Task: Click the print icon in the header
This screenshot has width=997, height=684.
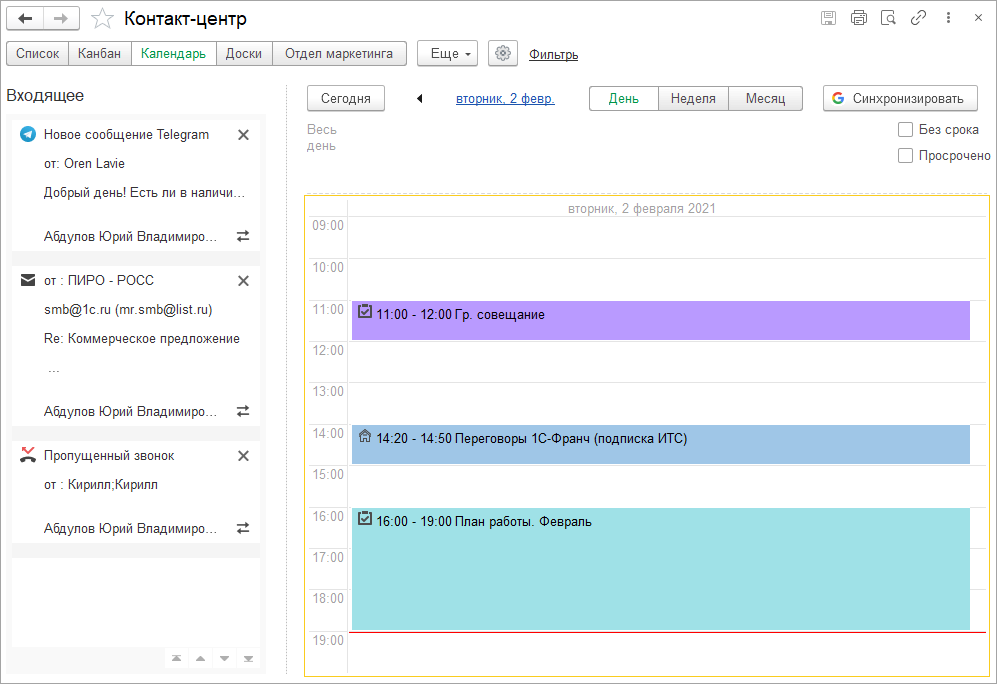Action: click(858, 18)
